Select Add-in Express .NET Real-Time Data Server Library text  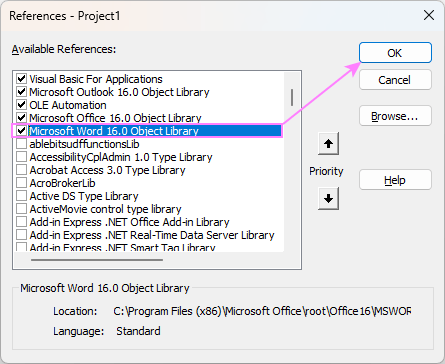point(152,235)
